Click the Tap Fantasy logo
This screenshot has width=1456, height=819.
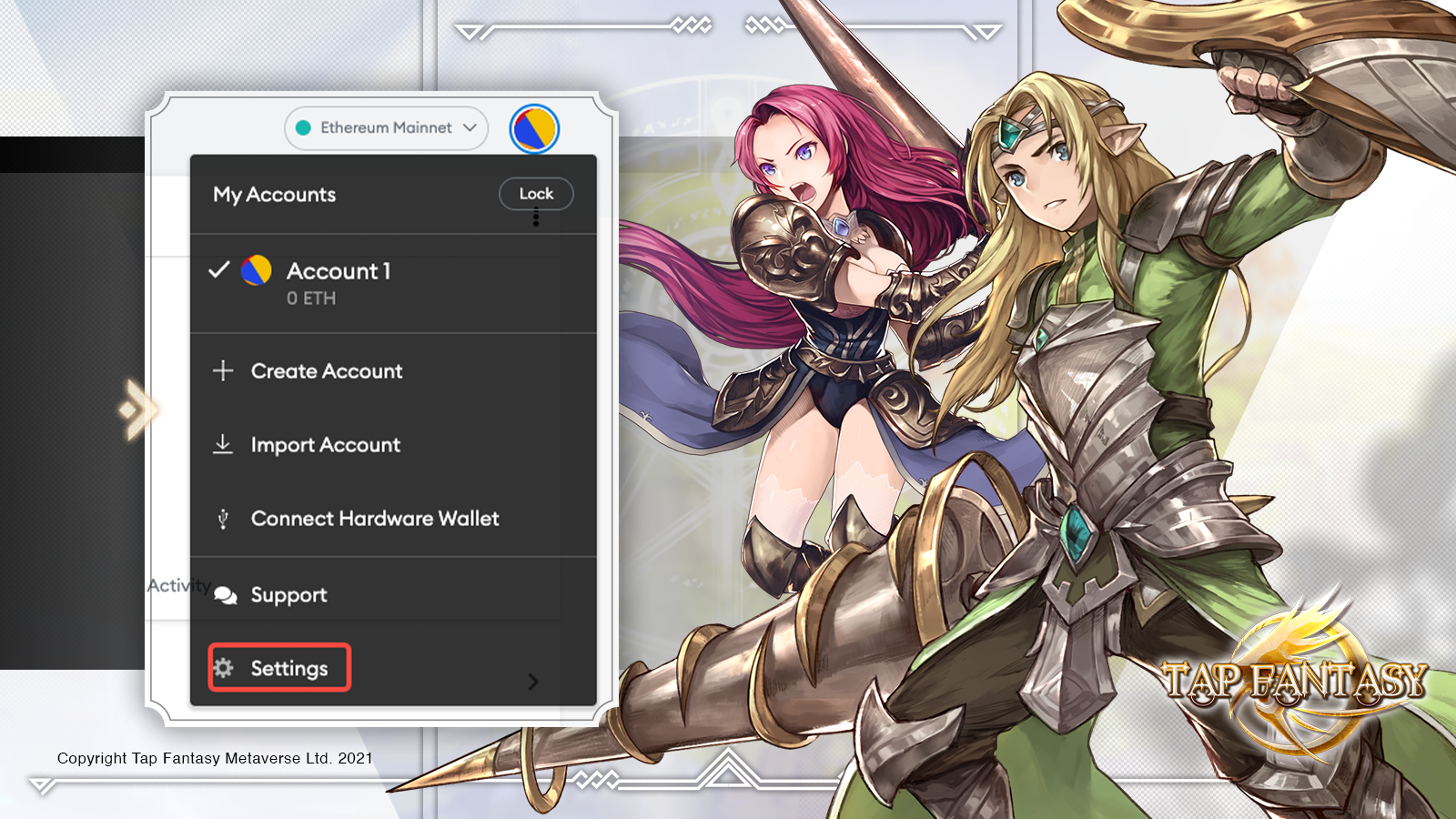tap(1294, 681)
